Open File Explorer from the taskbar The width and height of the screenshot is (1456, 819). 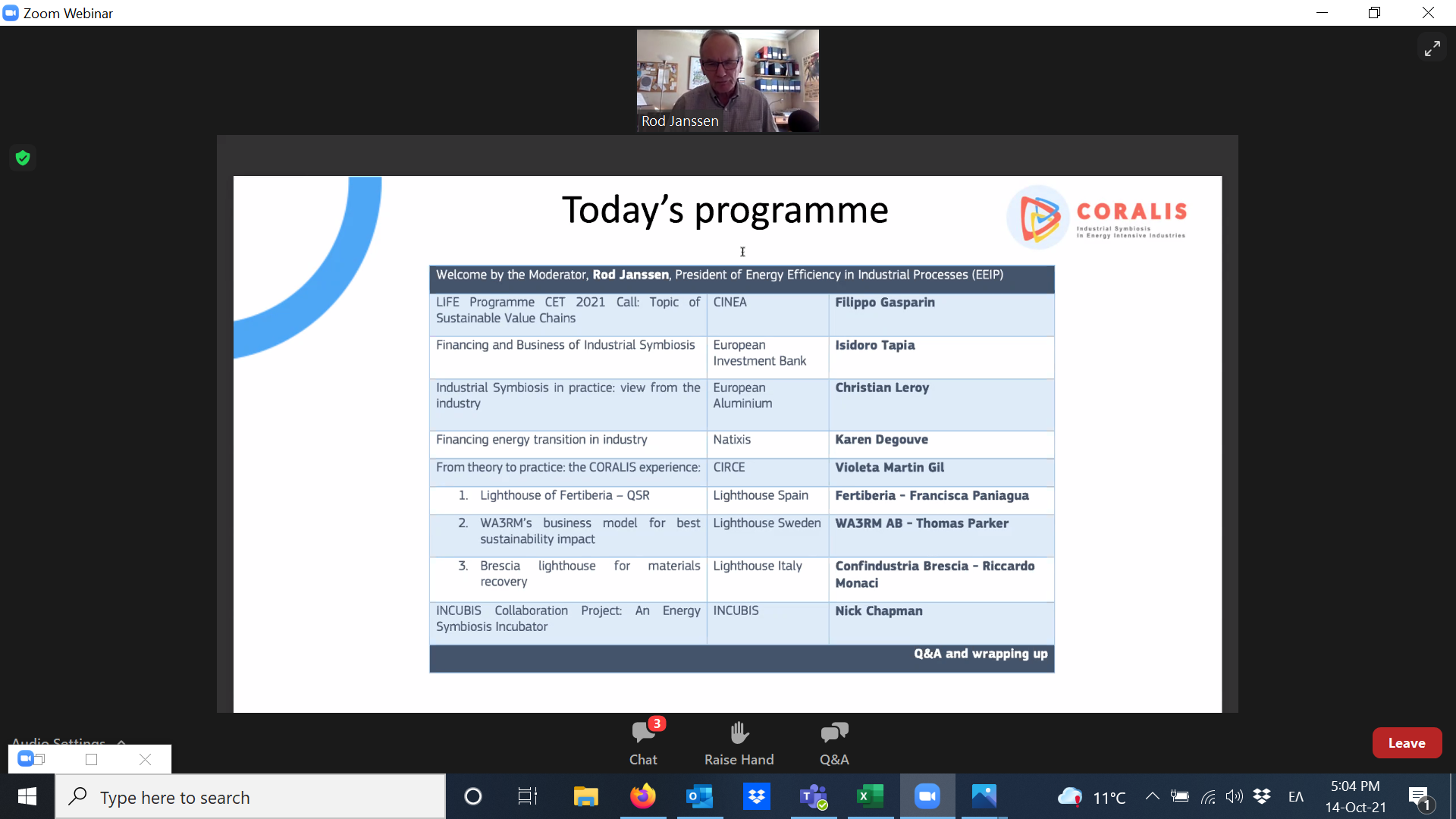click(585, 797)
